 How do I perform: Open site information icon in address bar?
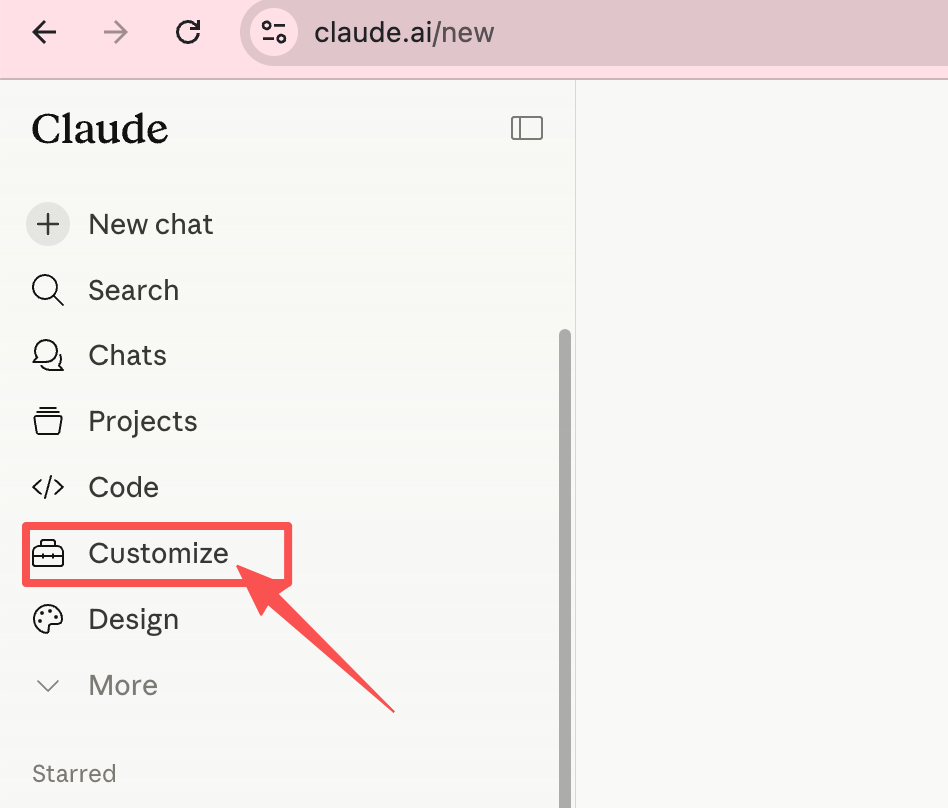(274, 32)
